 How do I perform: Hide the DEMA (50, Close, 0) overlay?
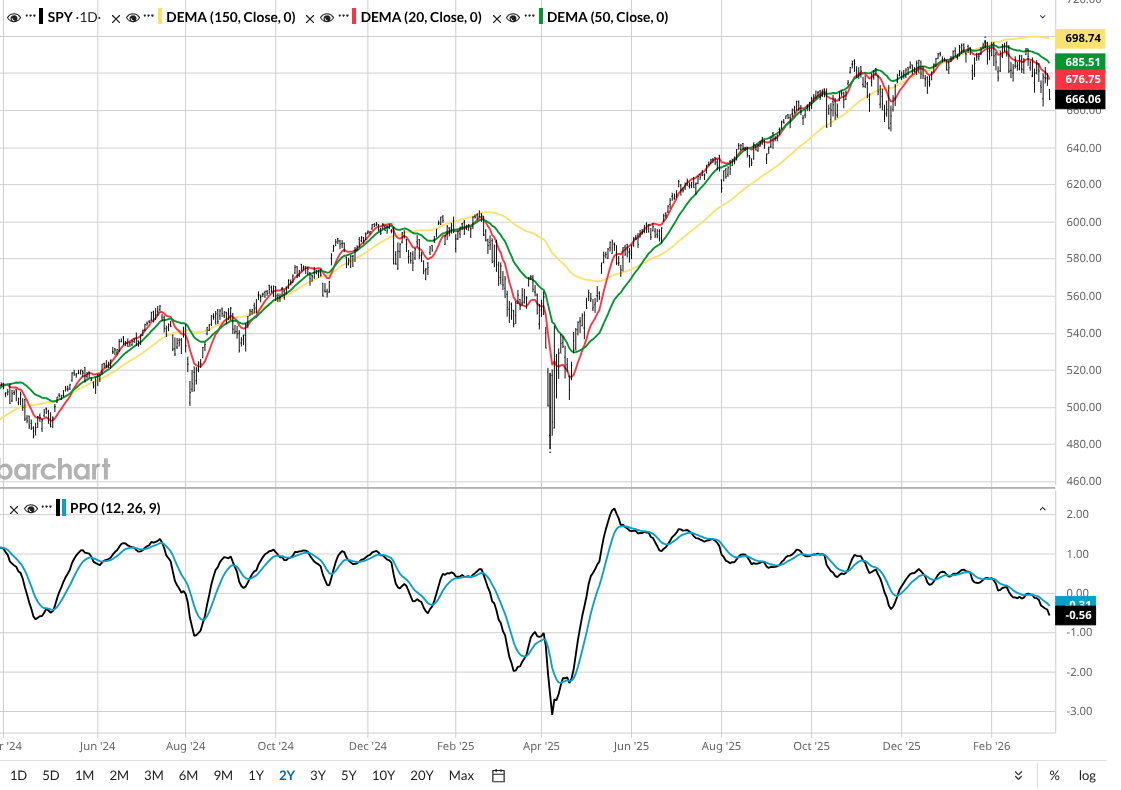[x=513, y=17]
